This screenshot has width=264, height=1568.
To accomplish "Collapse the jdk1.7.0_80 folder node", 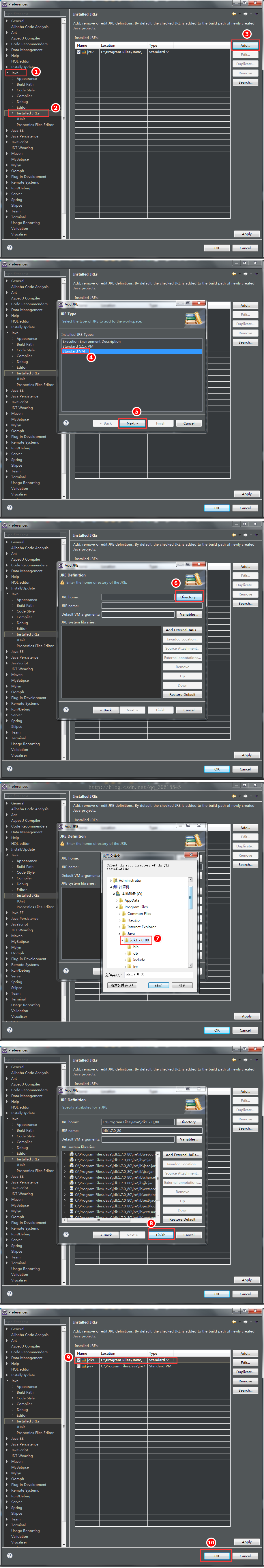I will click(x=123, y=941).
